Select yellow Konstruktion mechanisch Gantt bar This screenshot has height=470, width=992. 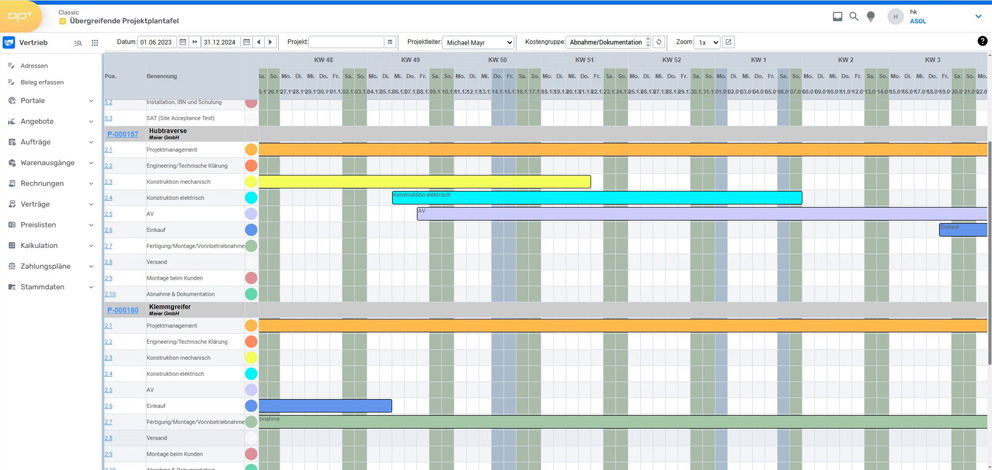tap(425, 182)
